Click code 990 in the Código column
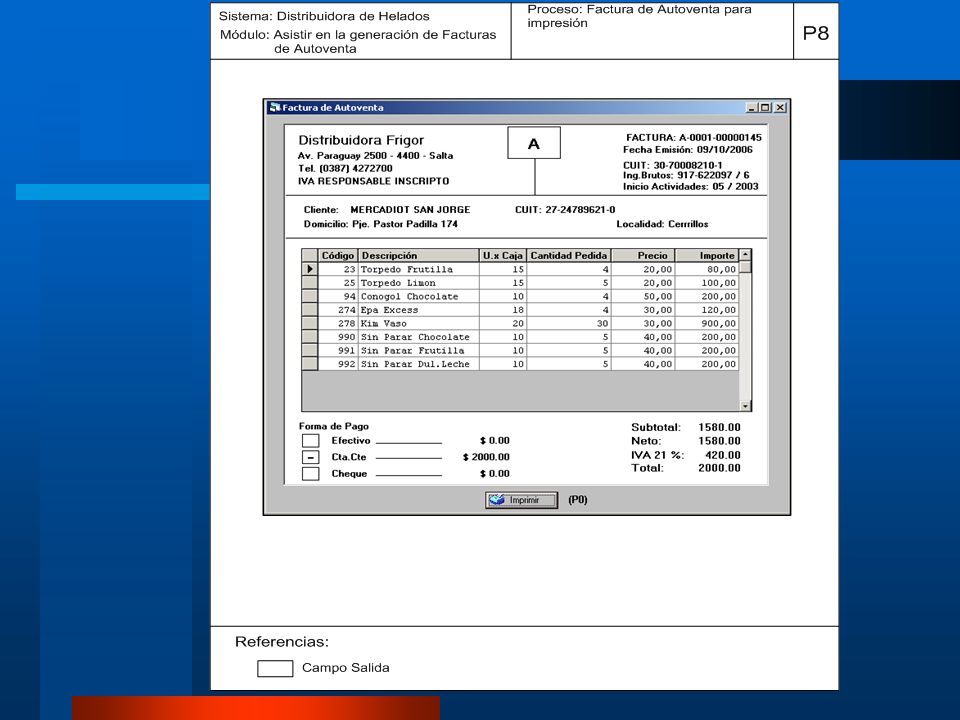This screenshot has height=720, width=960. point(337,337)
